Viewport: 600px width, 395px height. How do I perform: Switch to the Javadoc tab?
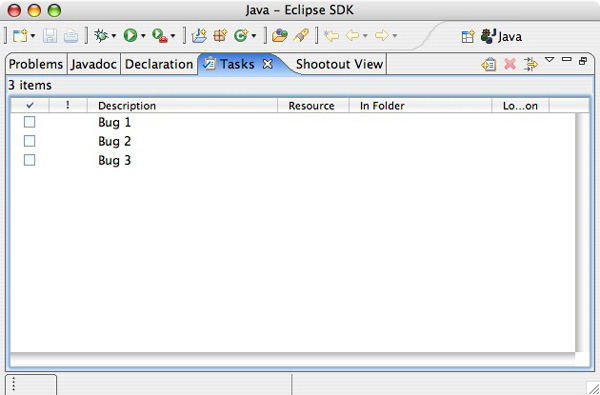(94, 64)
